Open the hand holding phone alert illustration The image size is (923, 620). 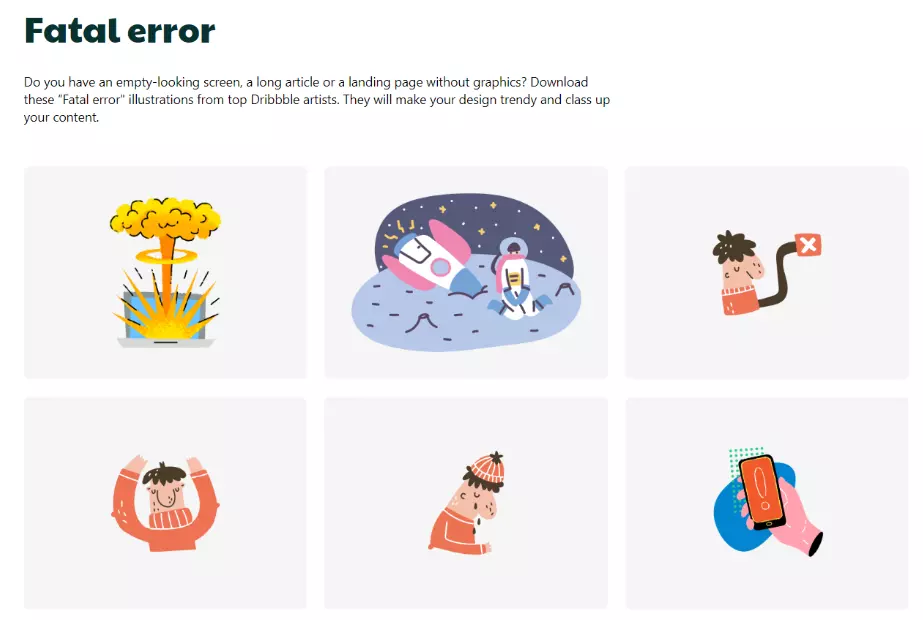[766, 503]
